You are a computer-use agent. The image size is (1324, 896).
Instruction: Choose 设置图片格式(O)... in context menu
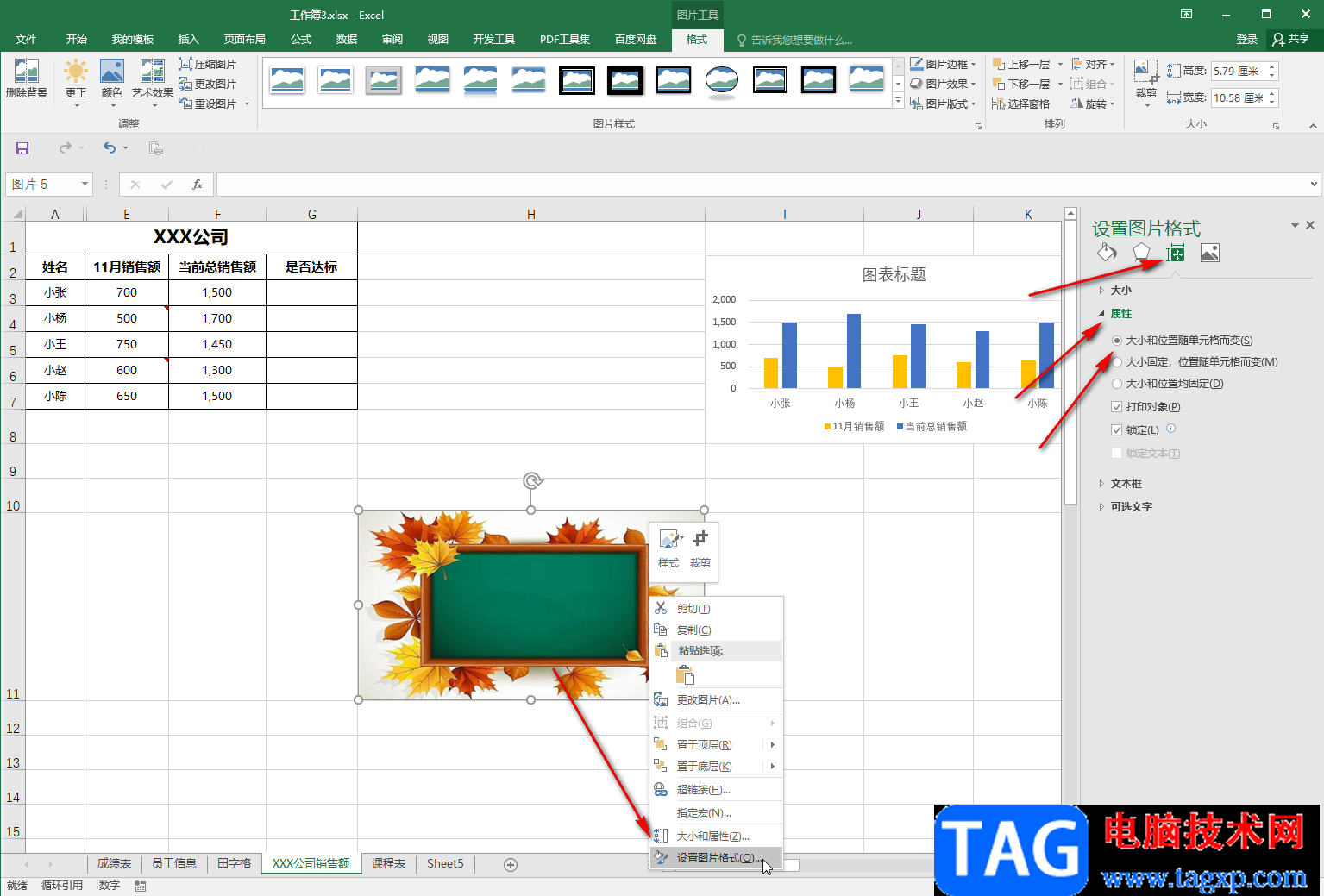click(716, 858)
